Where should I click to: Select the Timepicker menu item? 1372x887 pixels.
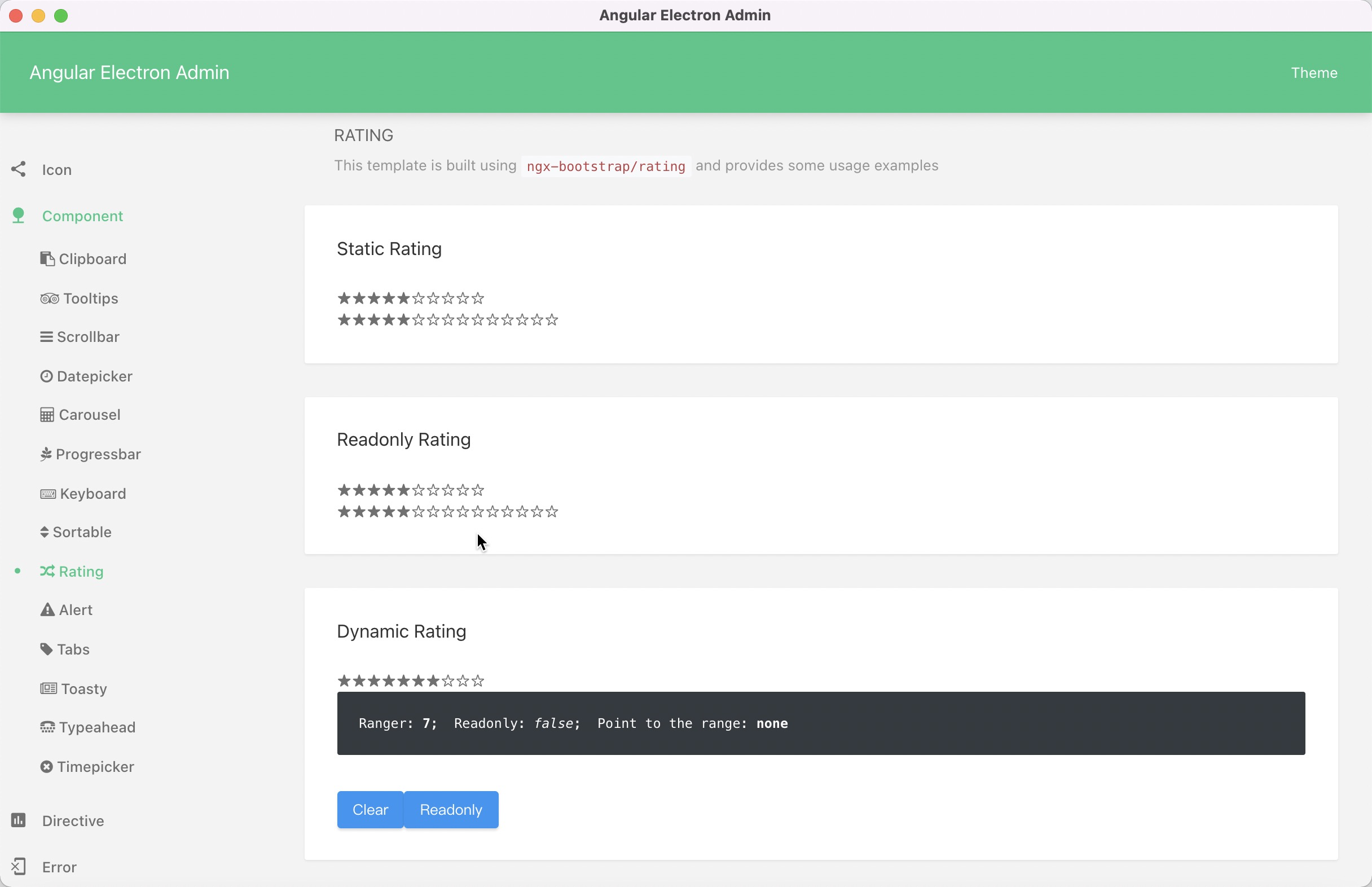pyautogui.click(x=95, y=767)
